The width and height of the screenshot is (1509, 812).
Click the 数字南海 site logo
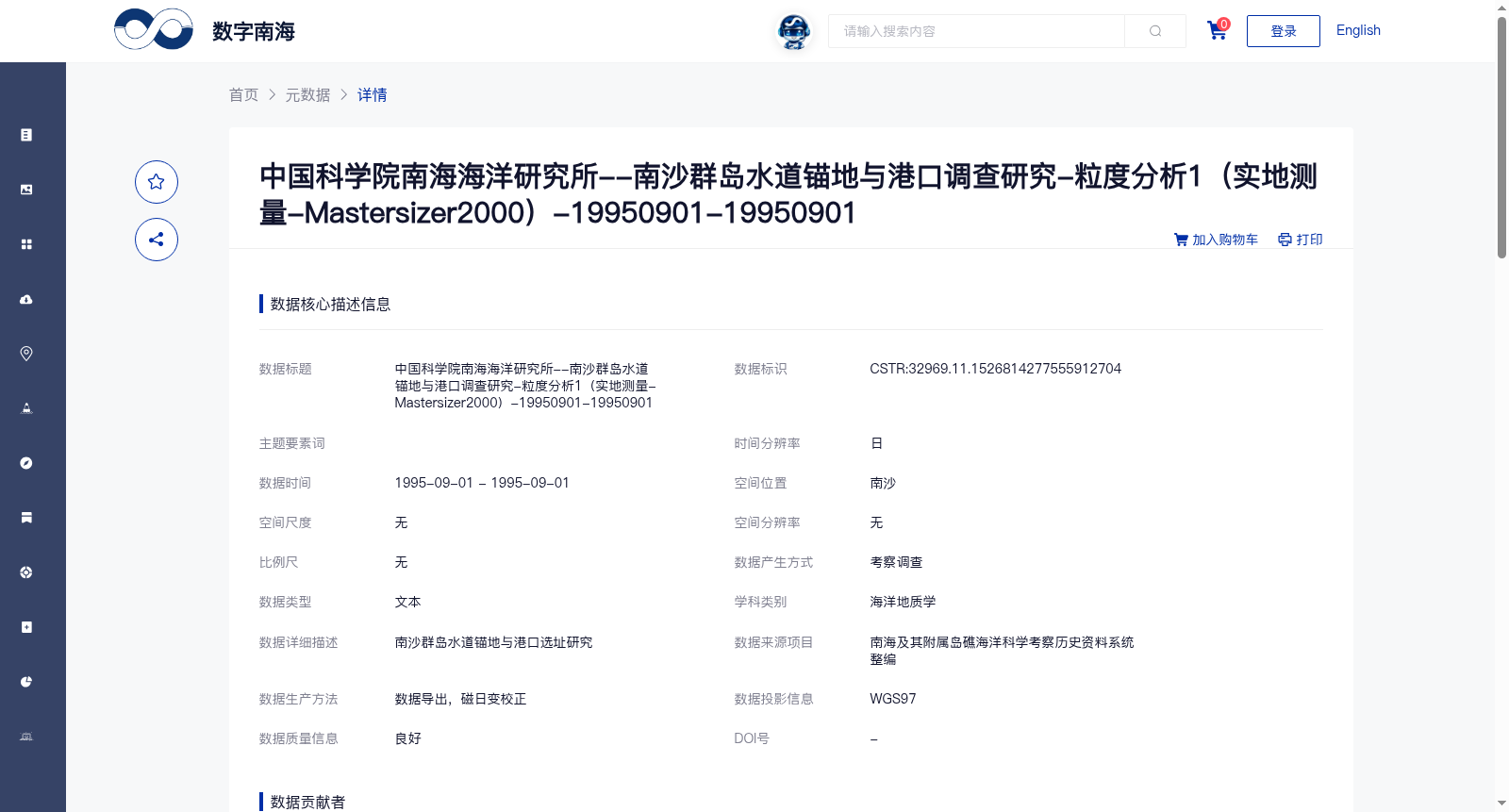pyautogui.click(x=205, y=30)
